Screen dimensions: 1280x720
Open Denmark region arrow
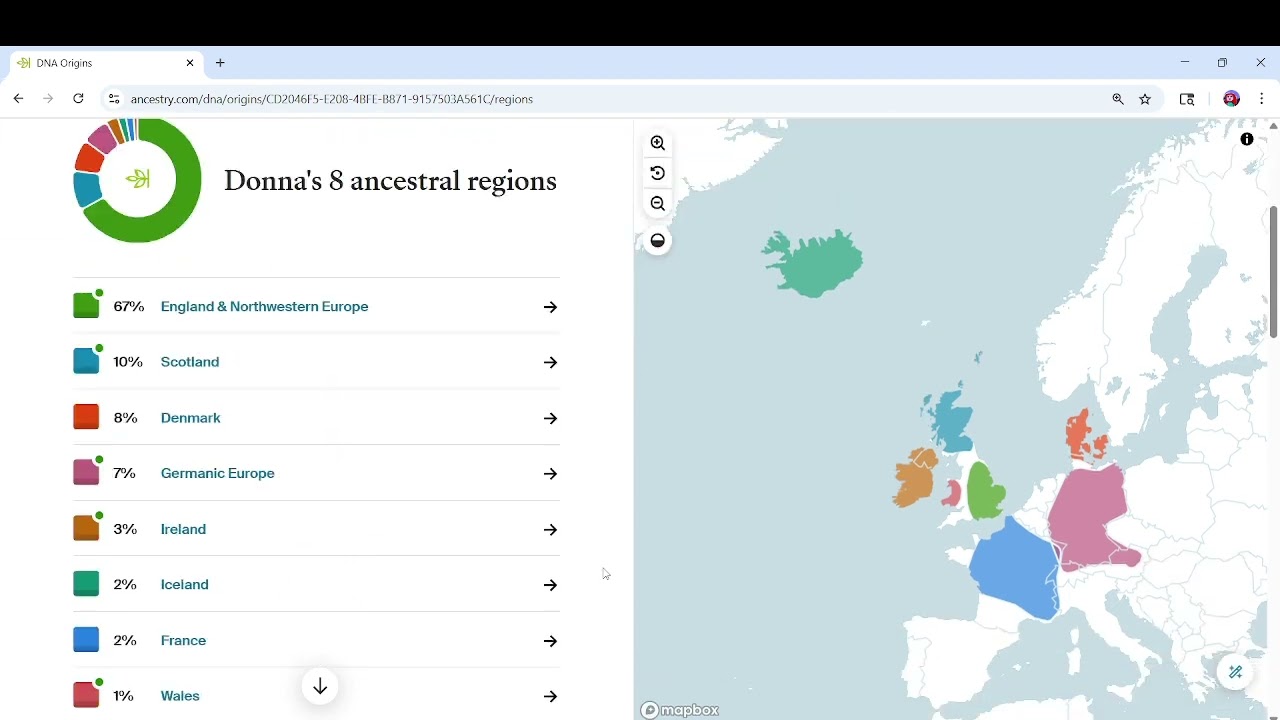coord(550,418)
